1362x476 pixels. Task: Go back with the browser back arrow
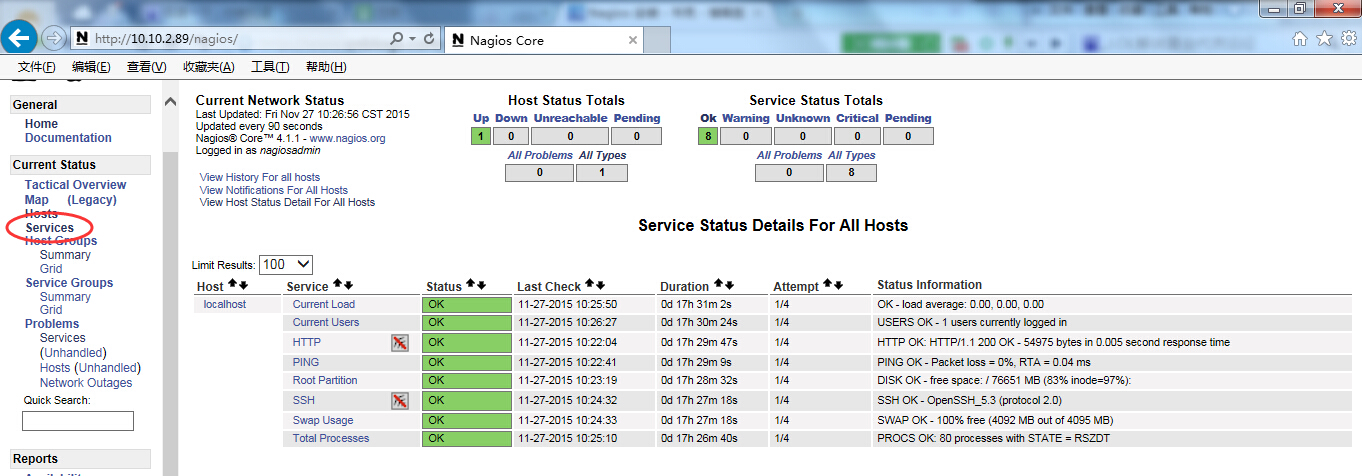pos(20,38)
